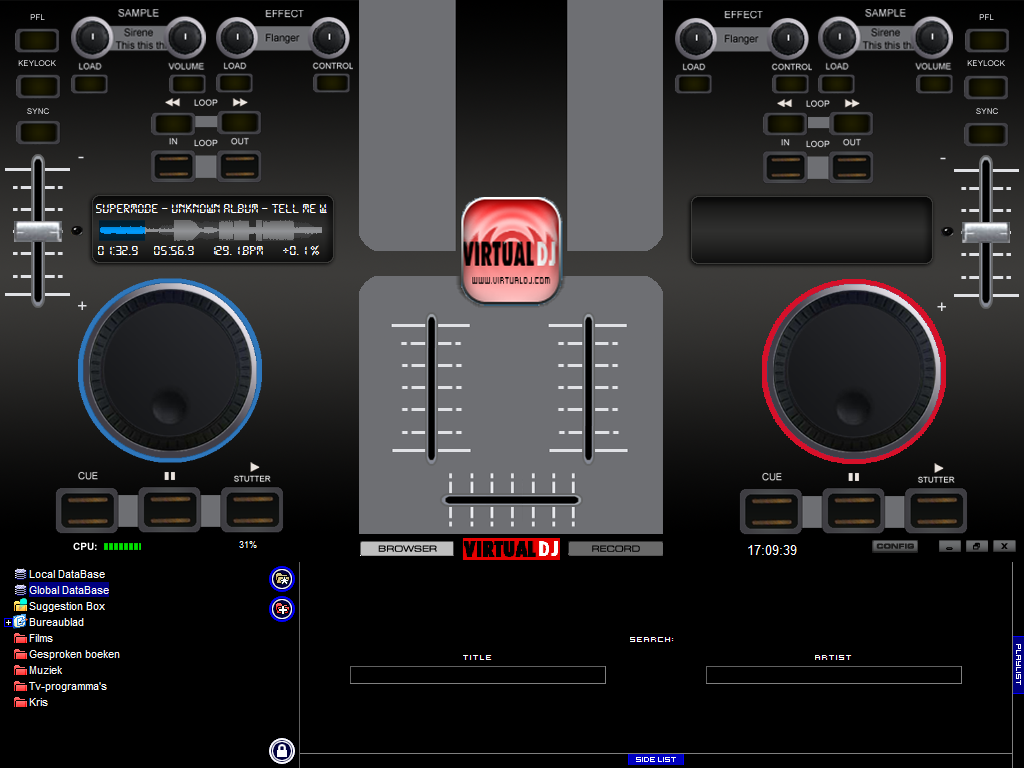Click the red right jog wheel

tap(854, 372)
